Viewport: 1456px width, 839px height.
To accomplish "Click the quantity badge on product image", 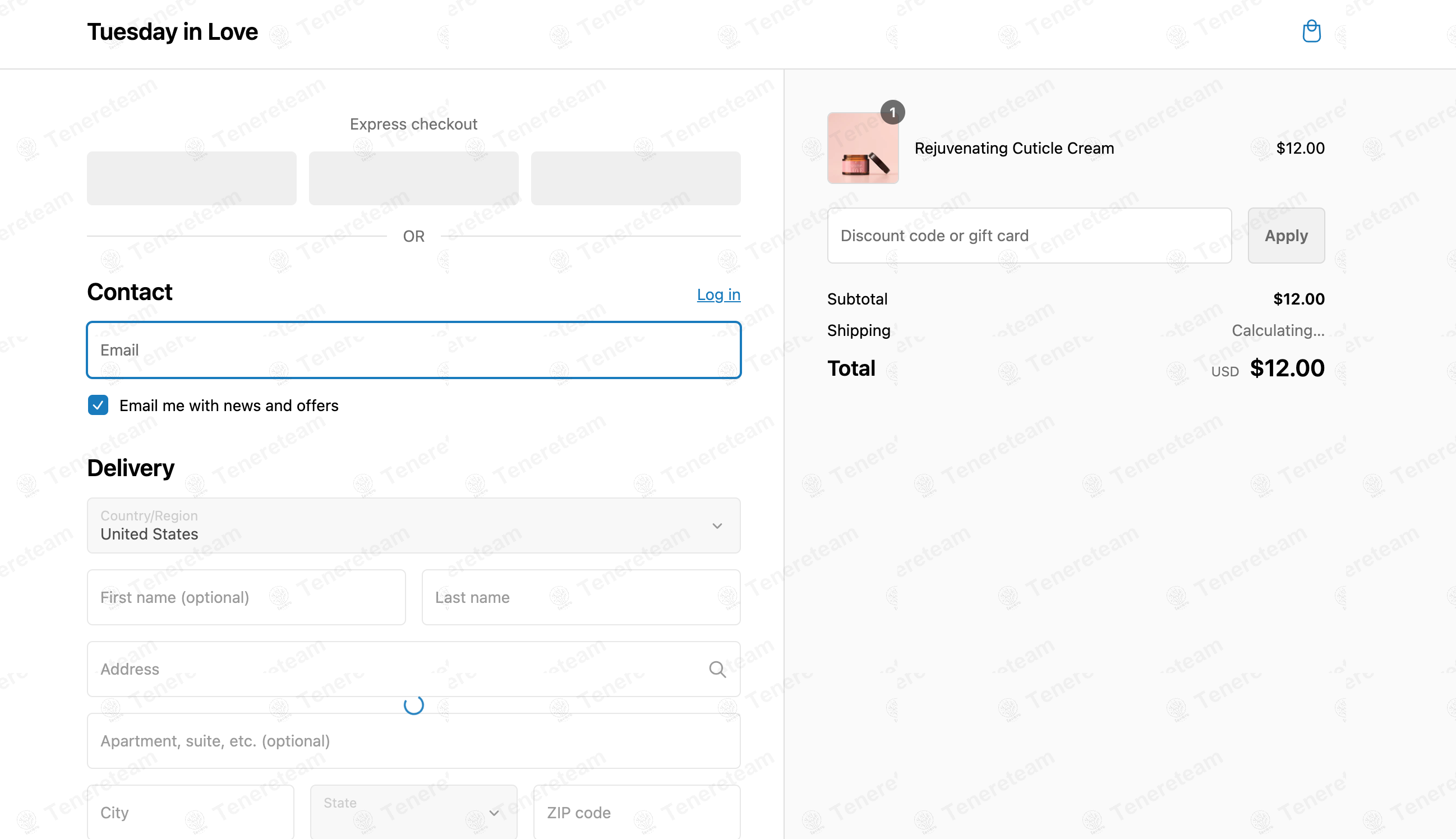I will click(892, 112).
